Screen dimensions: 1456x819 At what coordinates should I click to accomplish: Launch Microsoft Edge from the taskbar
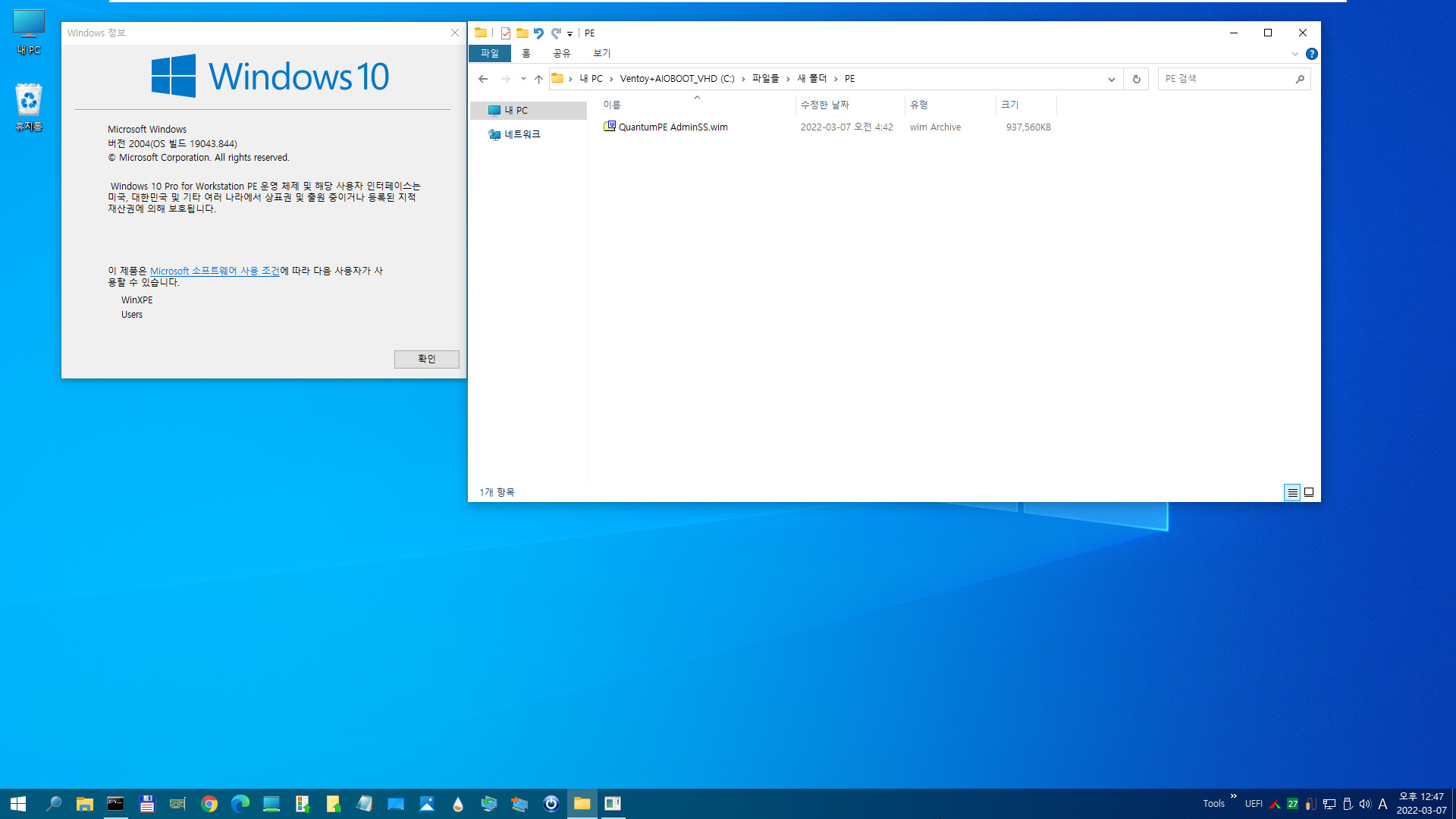click(x=240, y=804)
